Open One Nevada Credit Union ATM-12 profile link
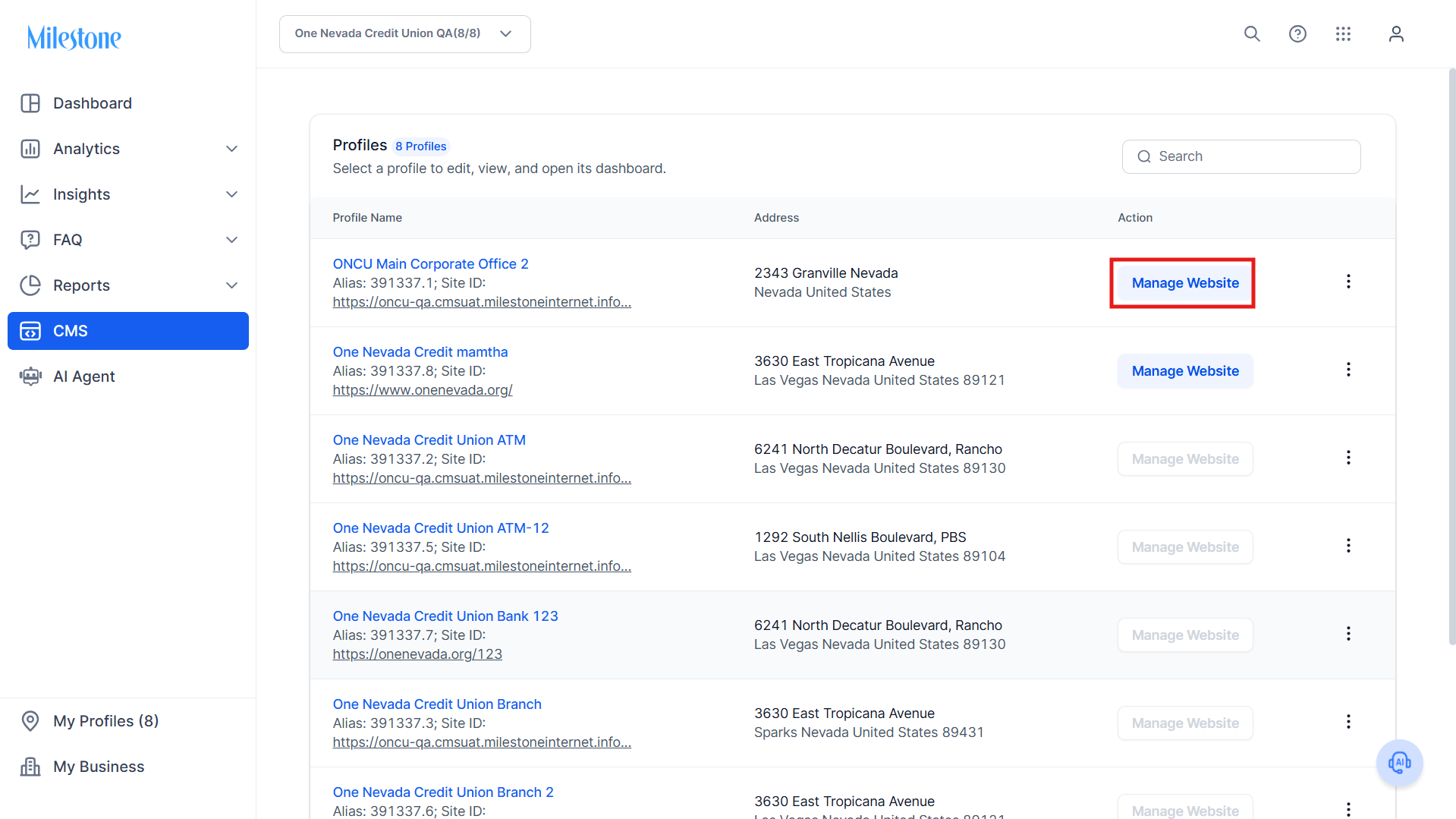1456x819 pixels. coord(441,528)
